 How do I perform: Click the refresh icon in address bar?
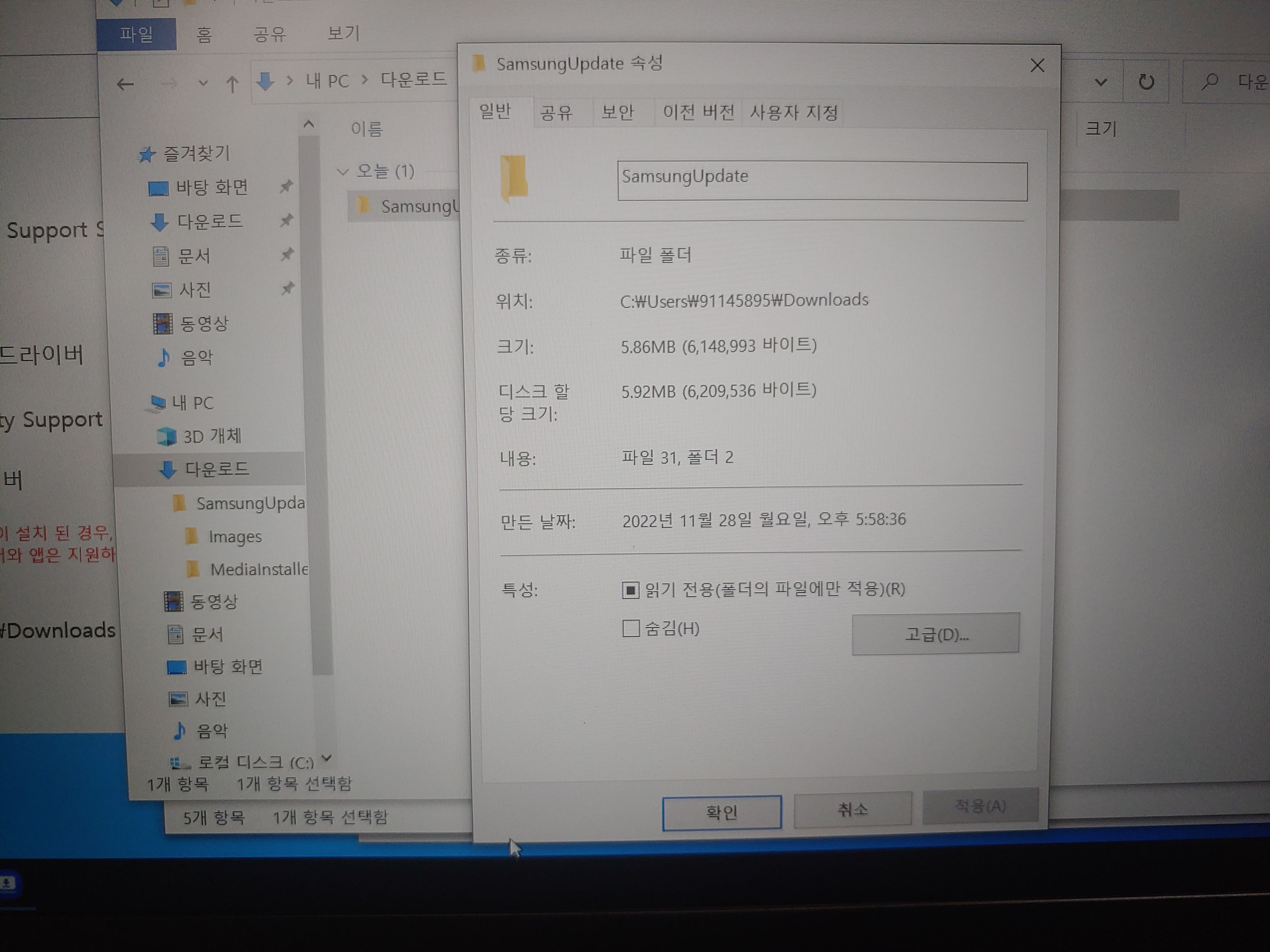[1146, 82]
